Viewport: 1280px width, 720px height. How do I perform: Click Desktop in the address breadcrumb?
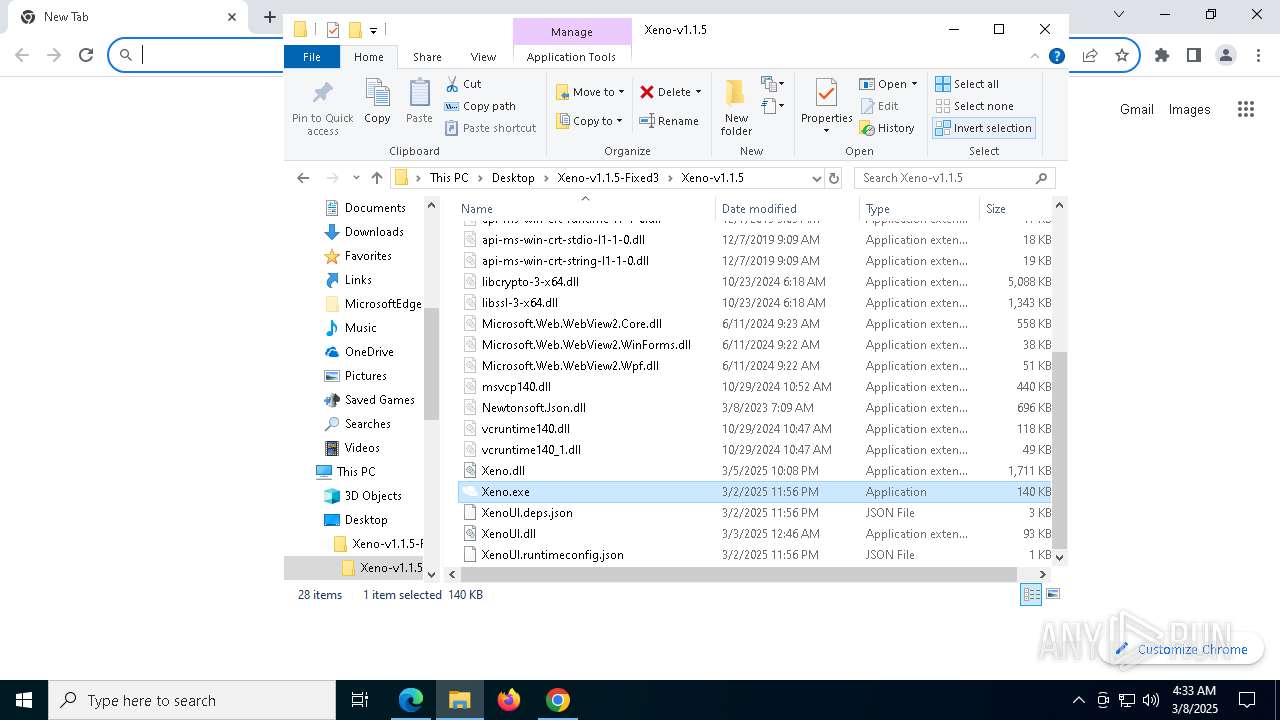[513, 178]
